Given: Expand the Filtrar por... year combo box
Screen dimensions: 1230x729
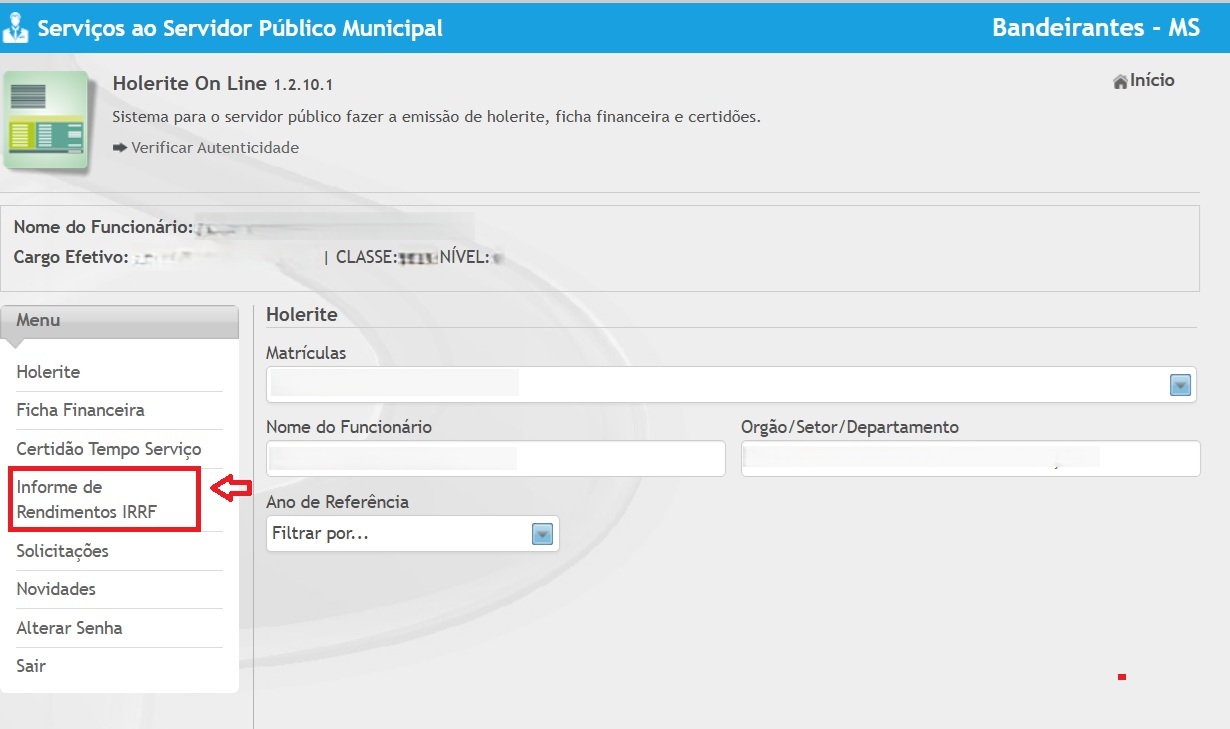Looking at the screenshot, I should coord(400,534).
